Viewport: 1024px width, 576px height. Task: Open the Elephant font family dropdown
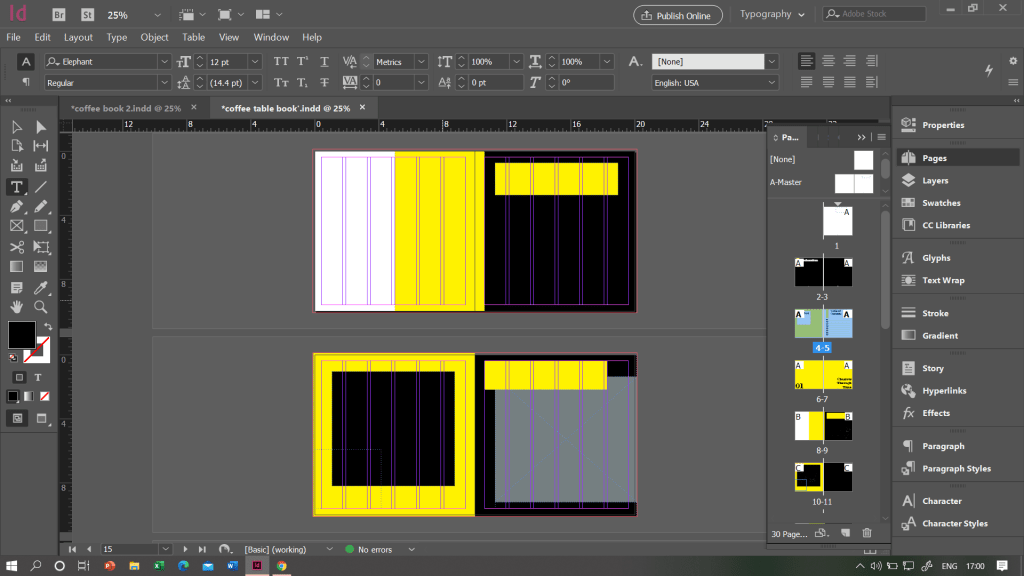[x=164, y=62]
